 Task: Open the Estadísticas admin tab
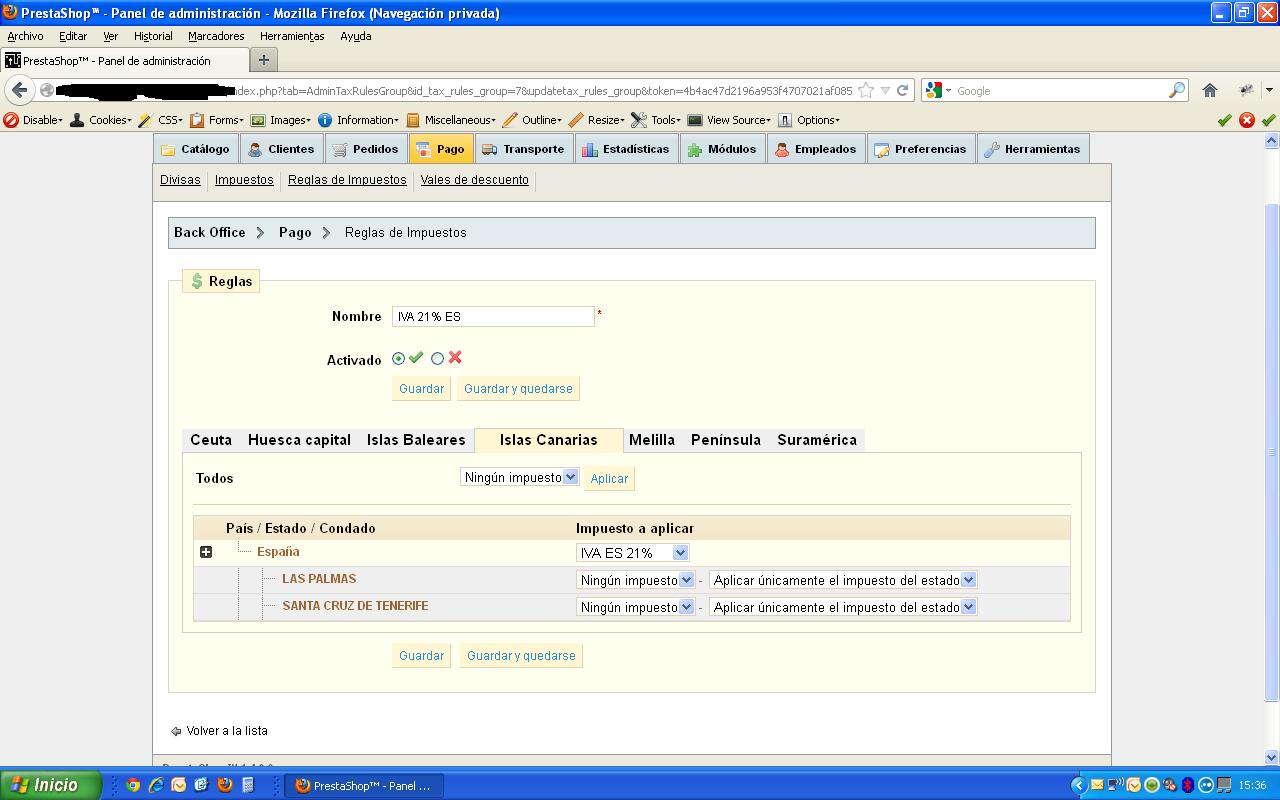pos(625,149)
